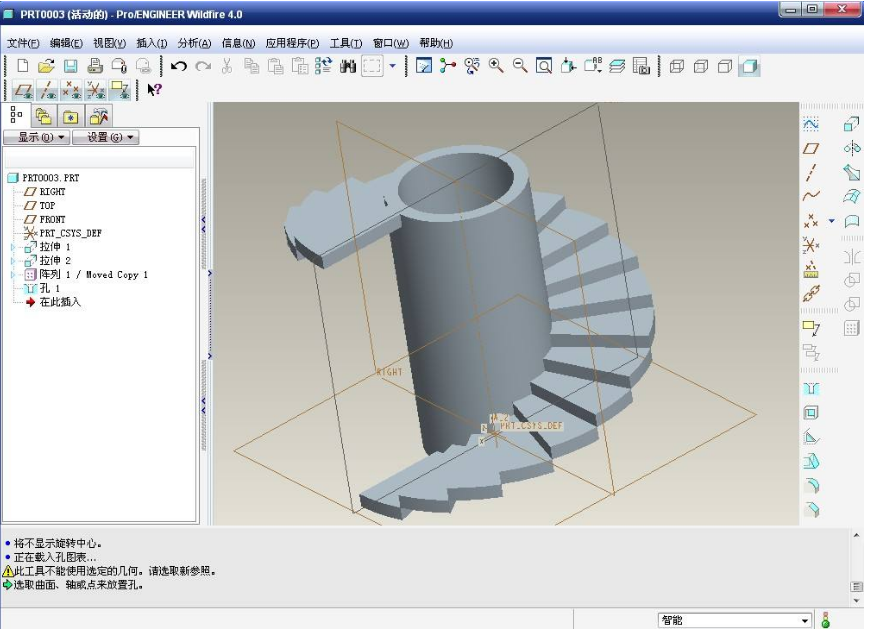Click the Open file folder icon
This screenshot has height=632, width=875.
coord(46,66)
